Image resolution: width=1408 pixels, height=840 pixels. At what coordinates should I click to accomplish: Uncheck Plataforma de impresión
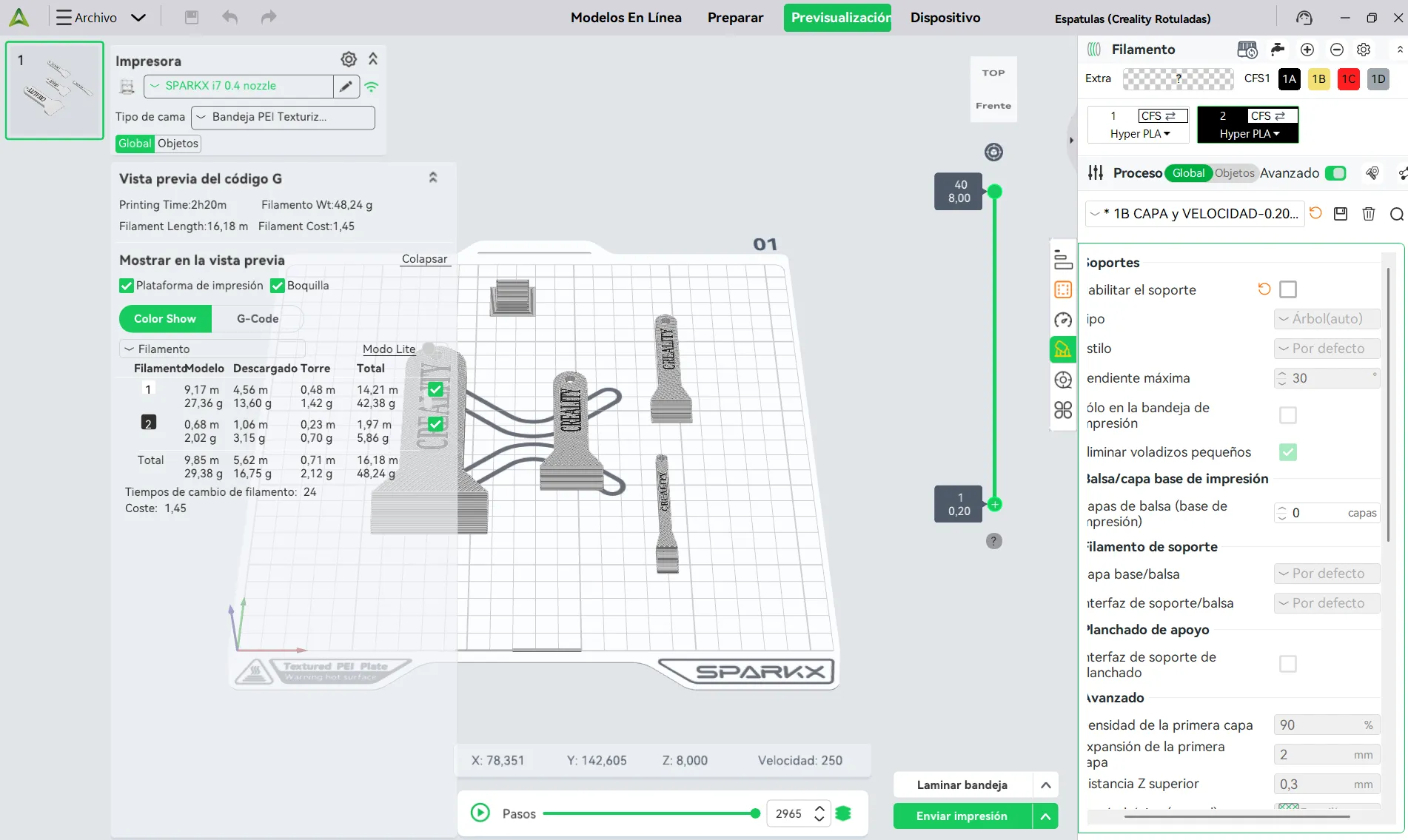pos(127,286)
